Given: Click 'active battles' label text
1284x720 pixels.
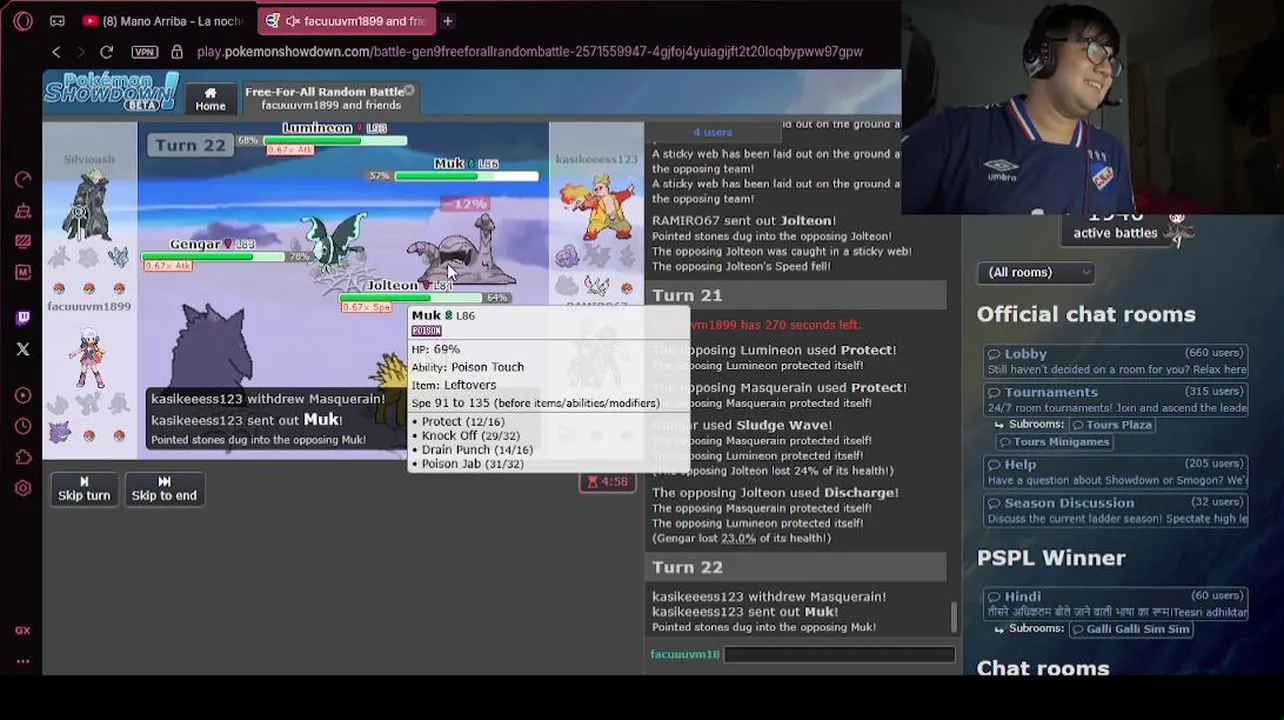Looking at the screenshot, I should coord(1115,233).
